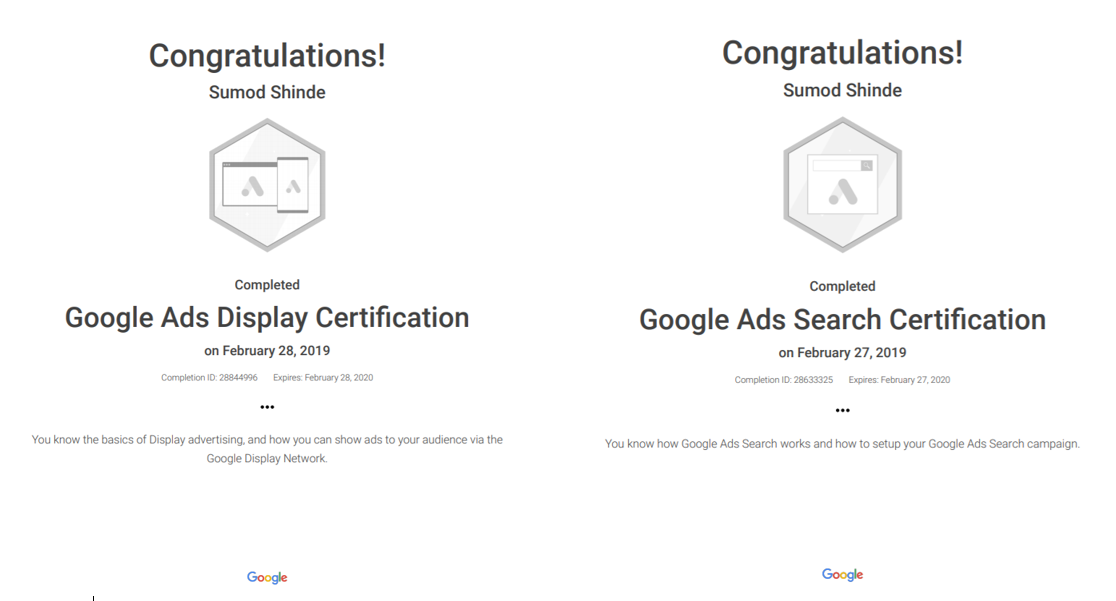Click the Google Ads Search hexagon badge
1116x601 pixels.
point(843,184)
